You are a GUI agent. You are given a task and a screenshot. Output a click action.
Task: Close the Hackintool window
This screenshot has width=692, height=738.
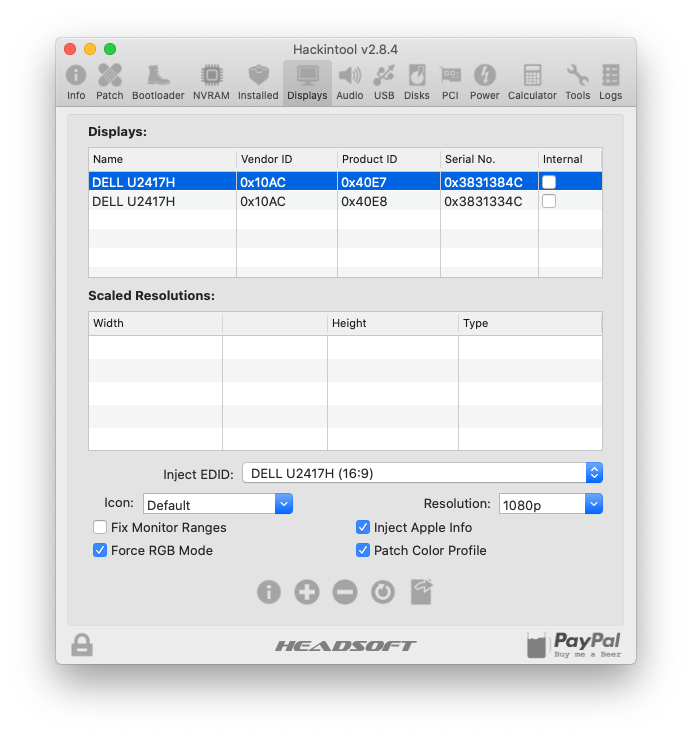[x=70, y=49]
